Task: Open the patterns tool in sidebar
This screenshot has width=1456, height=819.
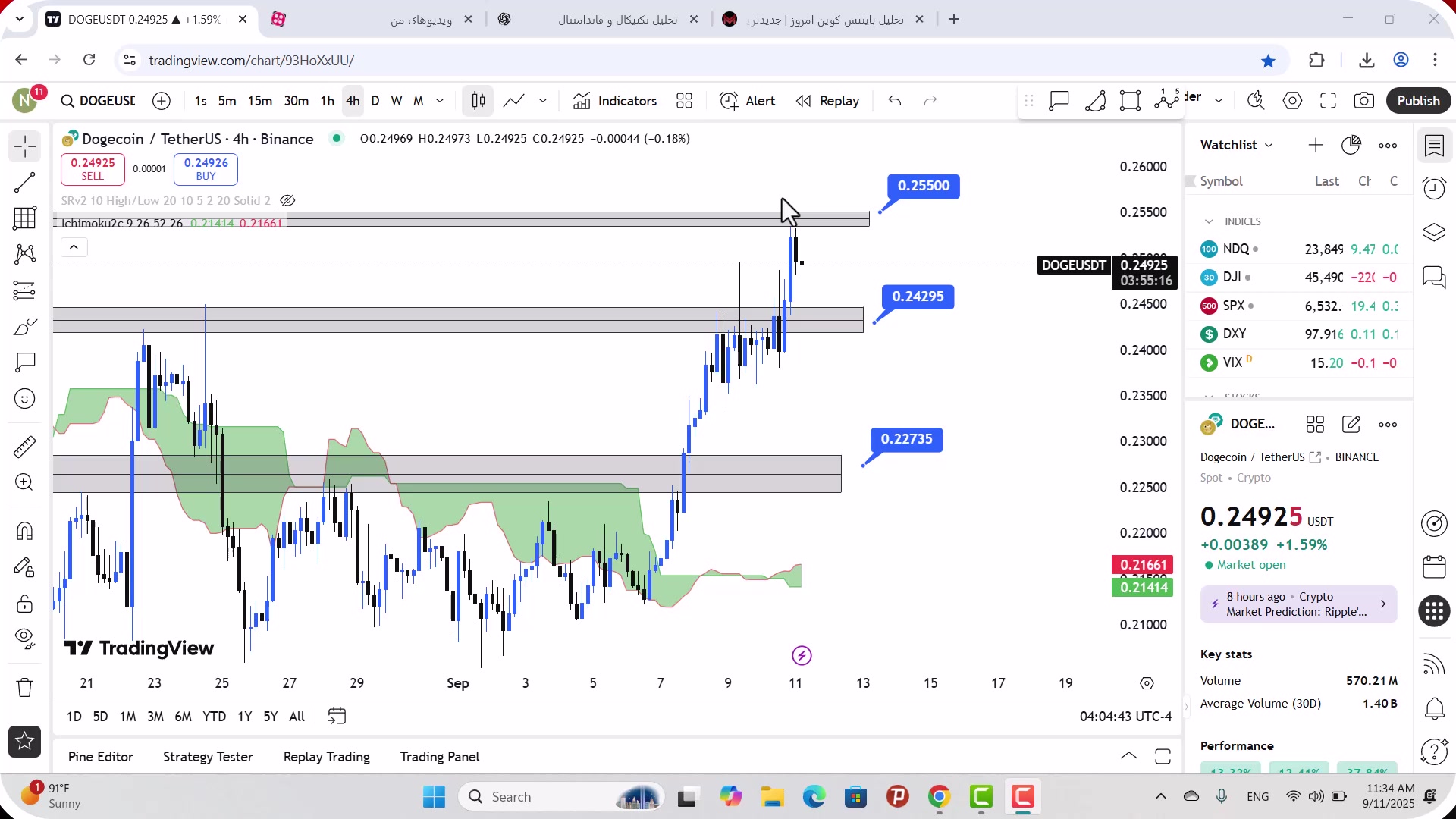Action: tap(24, 254)
